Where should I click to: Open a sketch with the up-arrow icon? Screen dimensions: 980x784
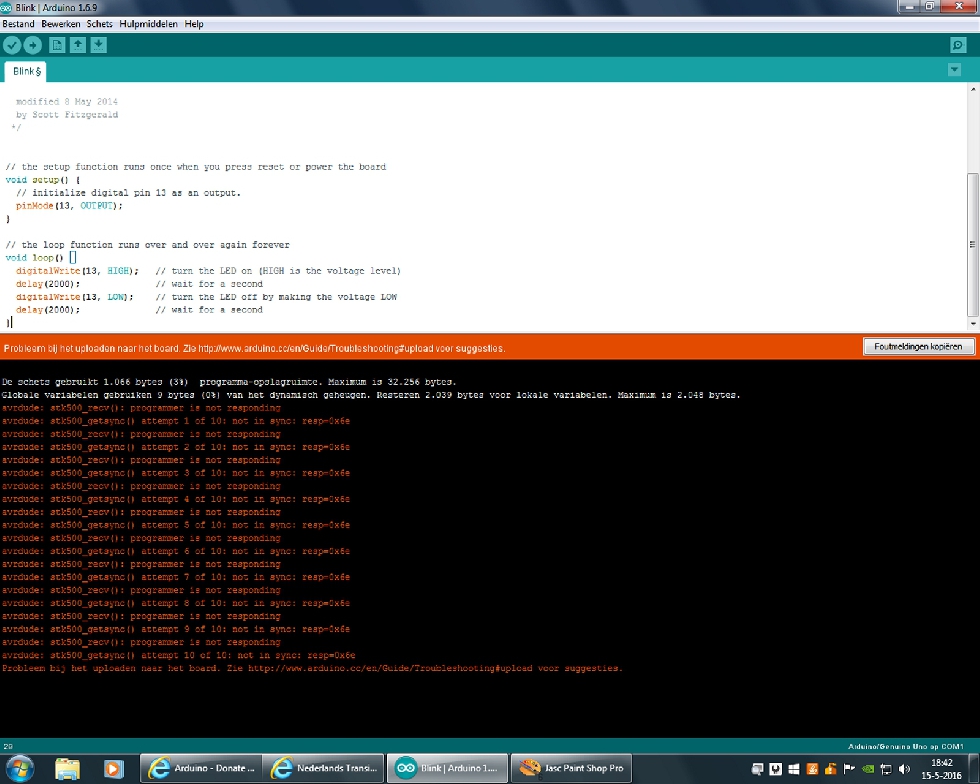pos(78,45)
